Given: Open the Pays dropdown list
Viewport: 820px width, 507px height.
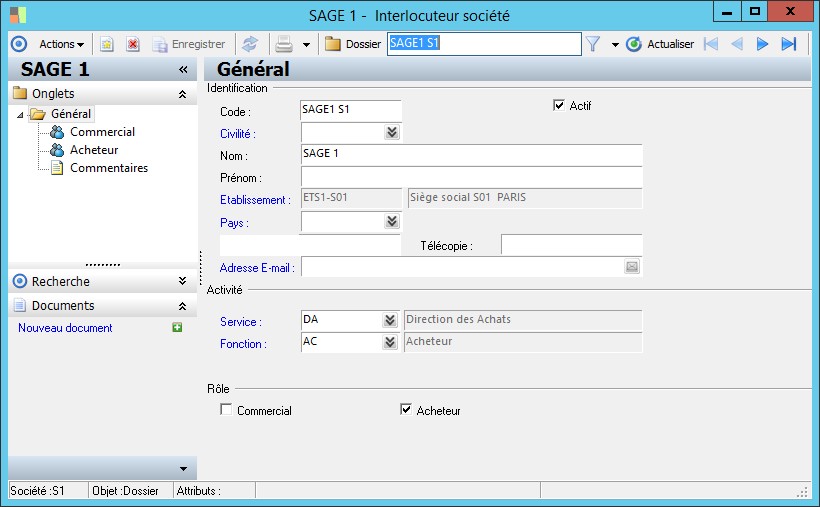Looking at the screenshot, I should [391, 221].
